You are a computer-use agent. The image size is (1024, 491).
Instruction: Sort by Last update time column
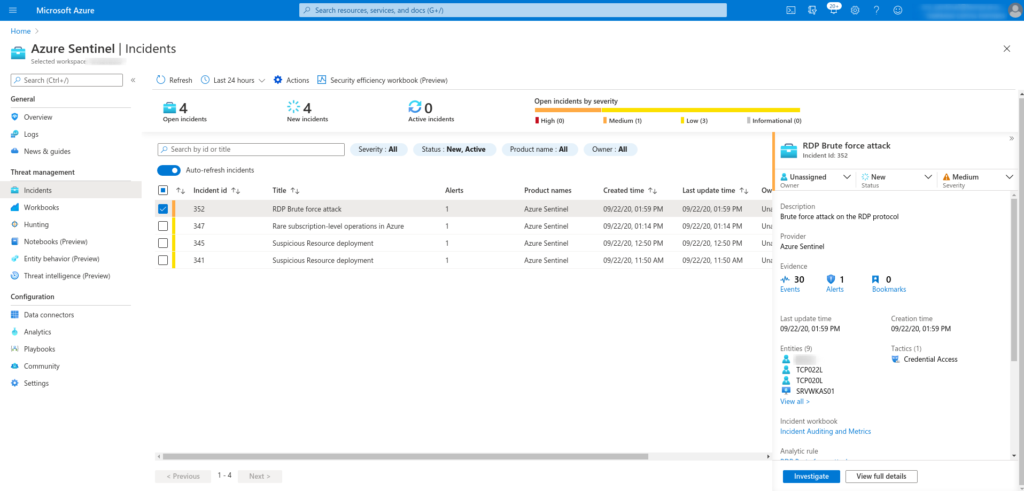point(715,191)
